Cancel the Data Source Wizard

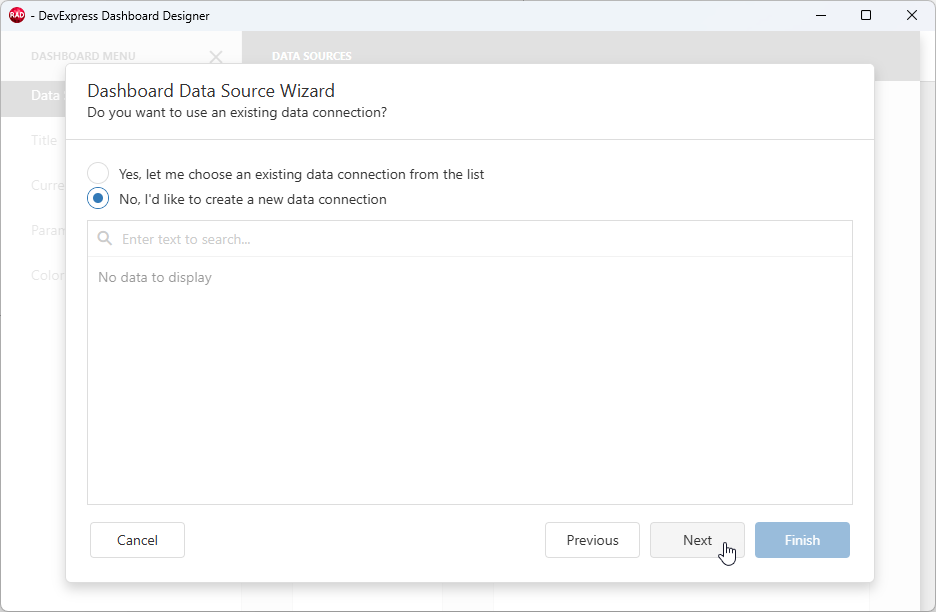[x=137, y=540]
